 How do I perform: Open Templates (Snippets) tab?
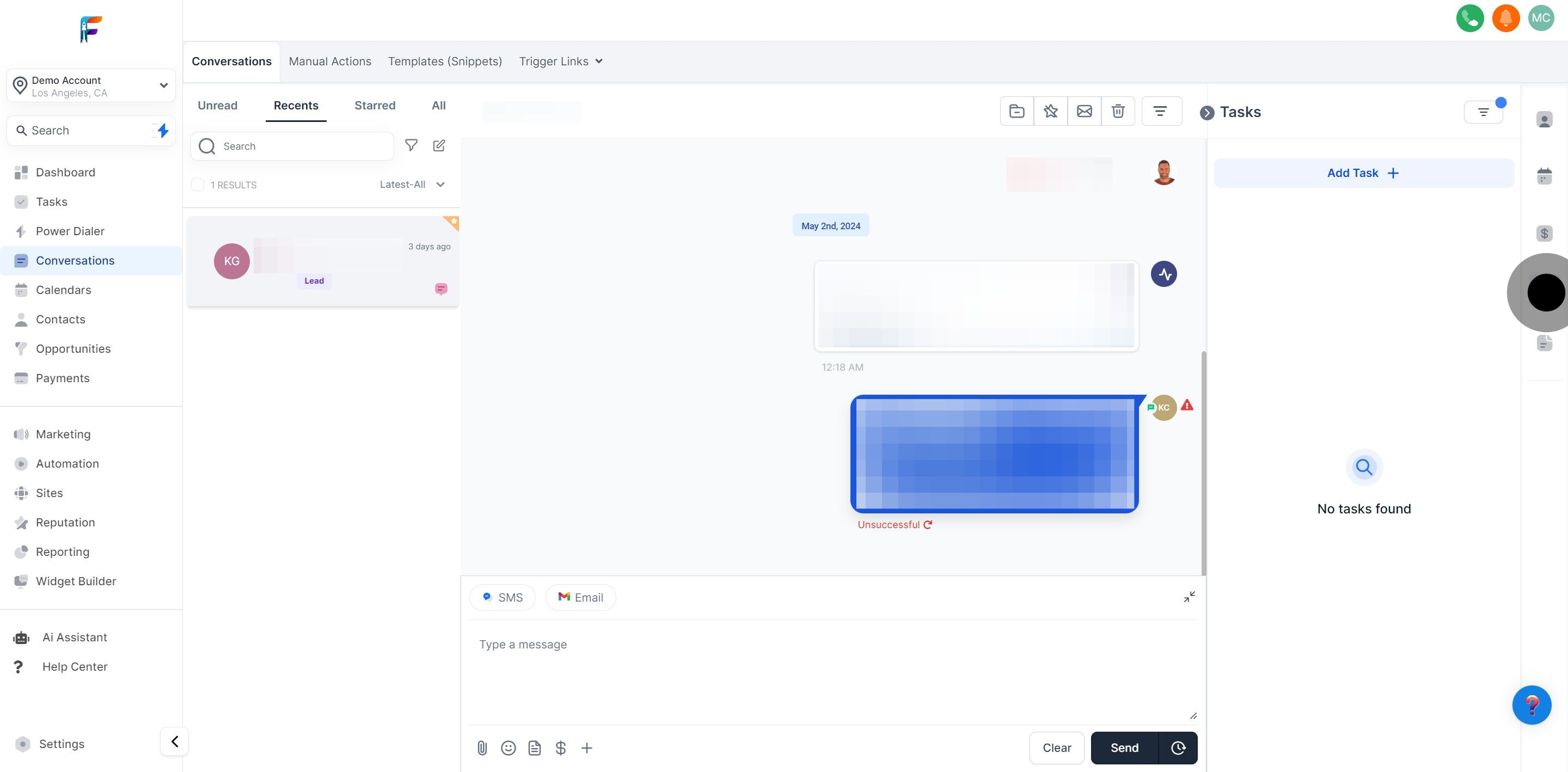[445, 62]
